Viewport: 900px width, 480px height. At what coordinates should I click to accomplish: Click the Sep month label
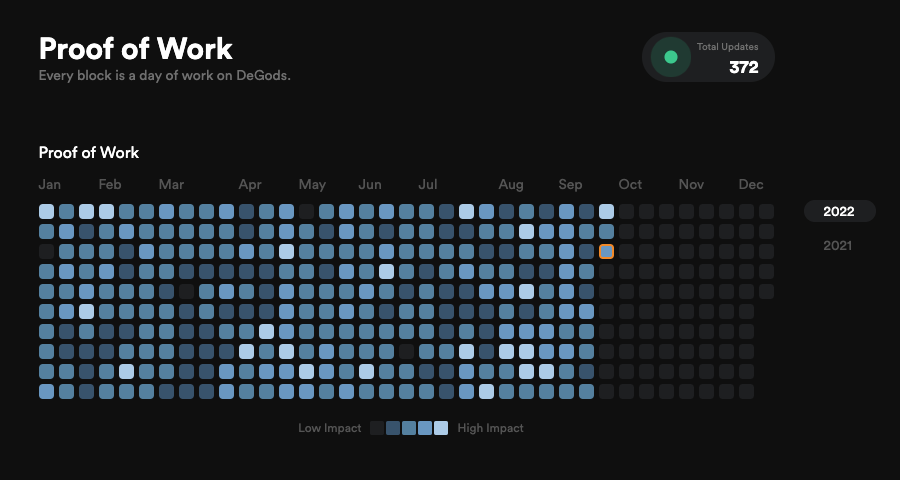pyautogui.click(x=570, y=184)
